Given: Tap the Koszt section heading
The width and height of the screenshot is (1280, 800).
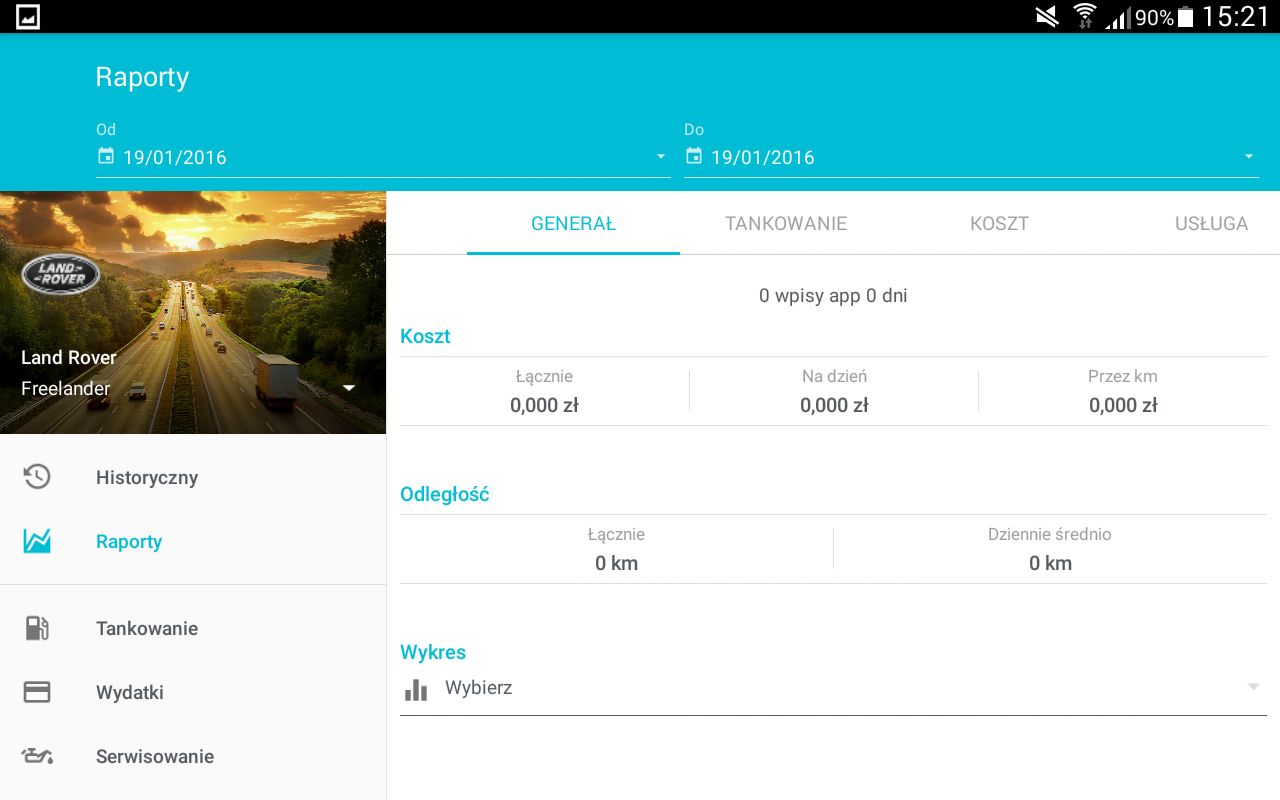Looking at the screenshot, I should pos(425,336).
